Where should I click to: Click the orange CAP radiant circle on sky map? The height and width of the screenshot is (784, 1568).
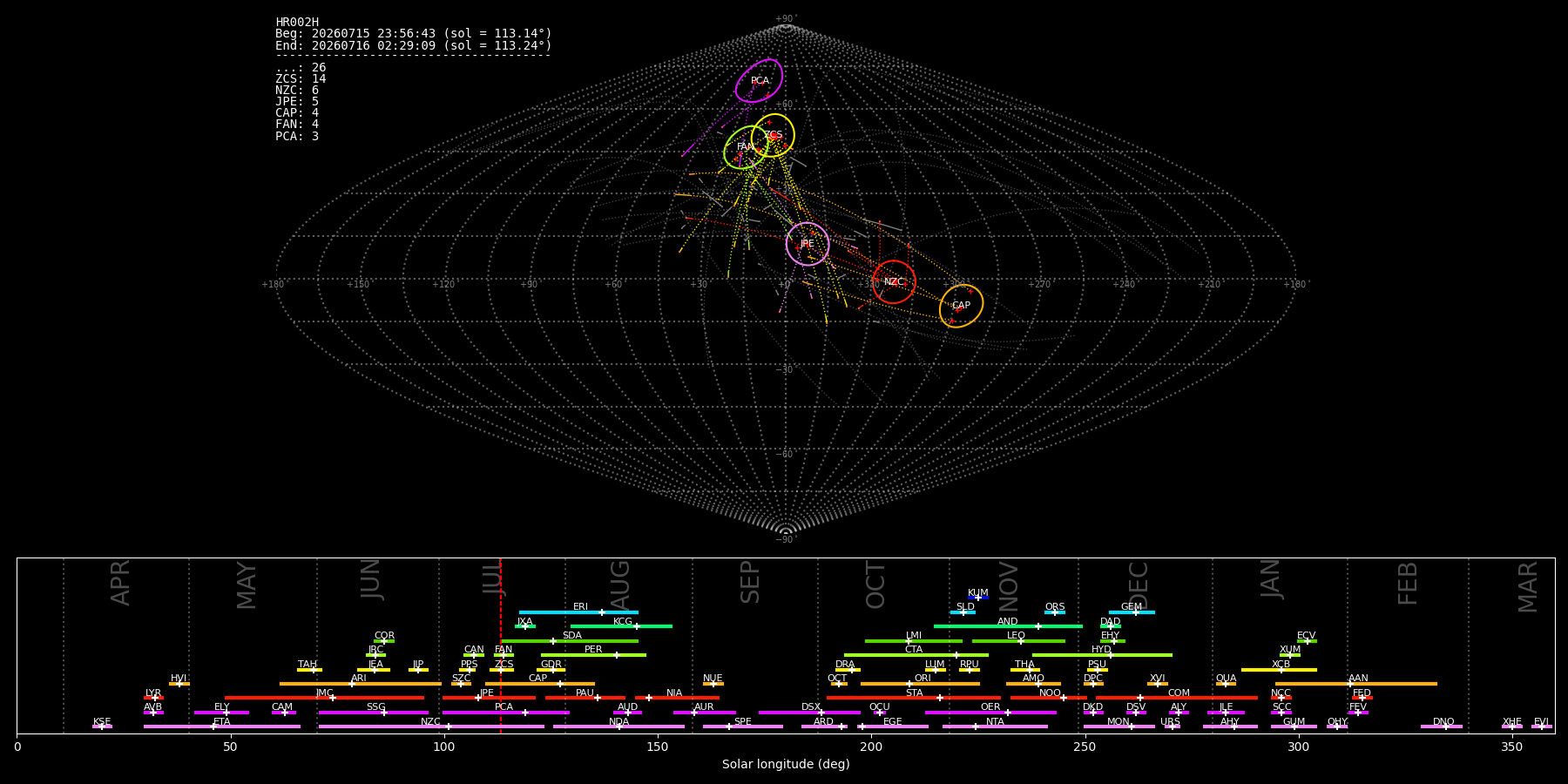click(962, 306)
